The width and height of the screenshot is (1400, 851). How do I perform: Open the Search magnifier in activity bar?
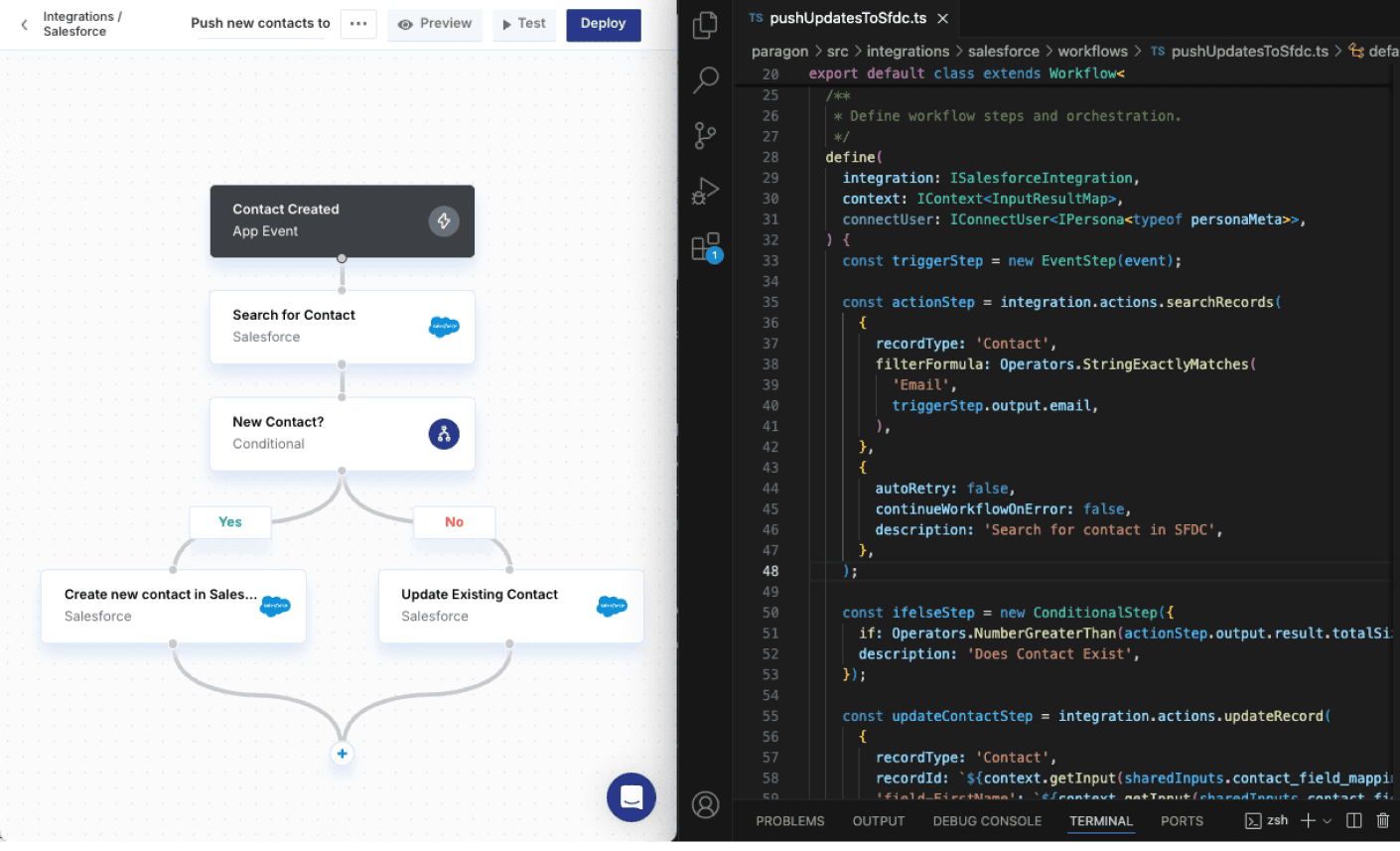pyautogui.click(x=705, y=79)
